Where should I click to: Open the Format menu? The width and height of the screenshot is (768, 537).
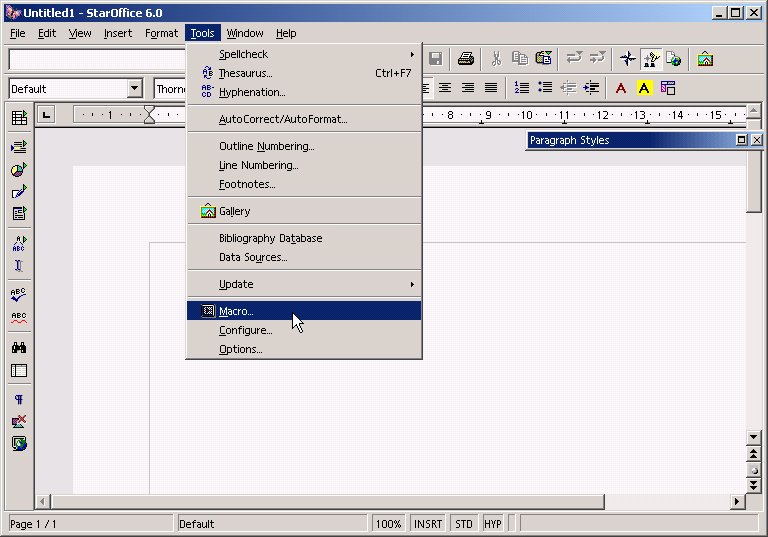point(161,33)
